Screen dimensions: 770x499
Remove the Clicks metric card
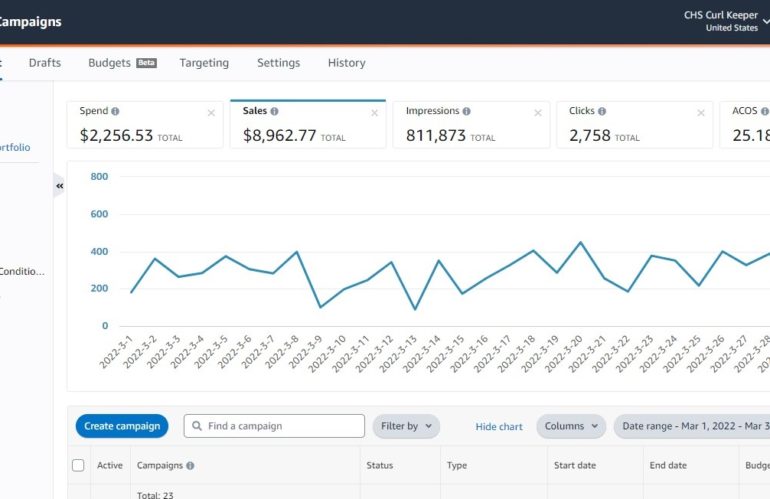[700, 113]
